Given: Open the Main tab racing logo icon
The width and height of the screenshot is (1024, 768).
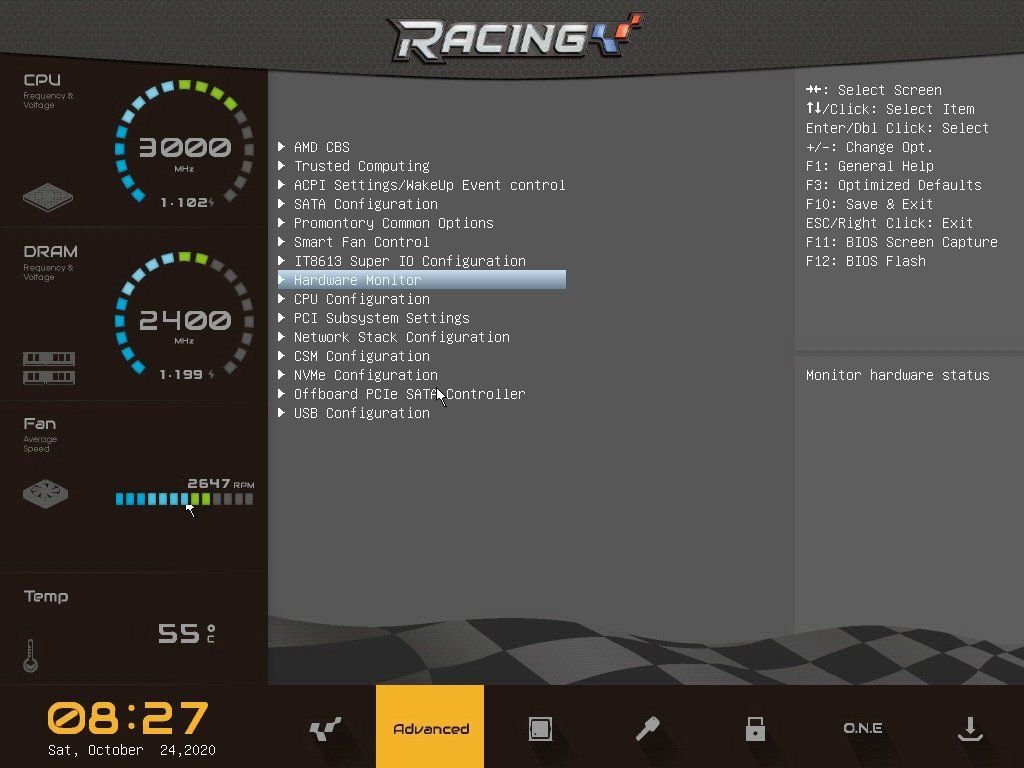Looking at the screenshot, I should click(326, 729).
